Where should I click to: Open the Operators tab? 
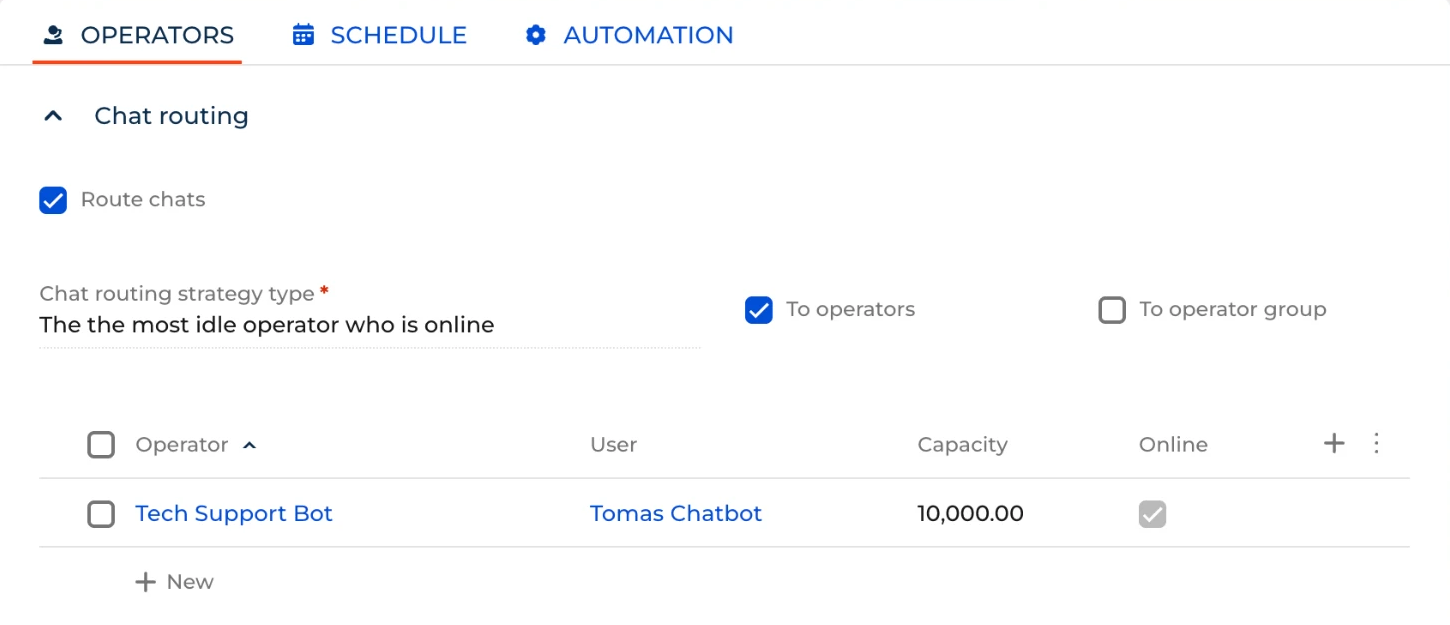(x=138, y=35)
